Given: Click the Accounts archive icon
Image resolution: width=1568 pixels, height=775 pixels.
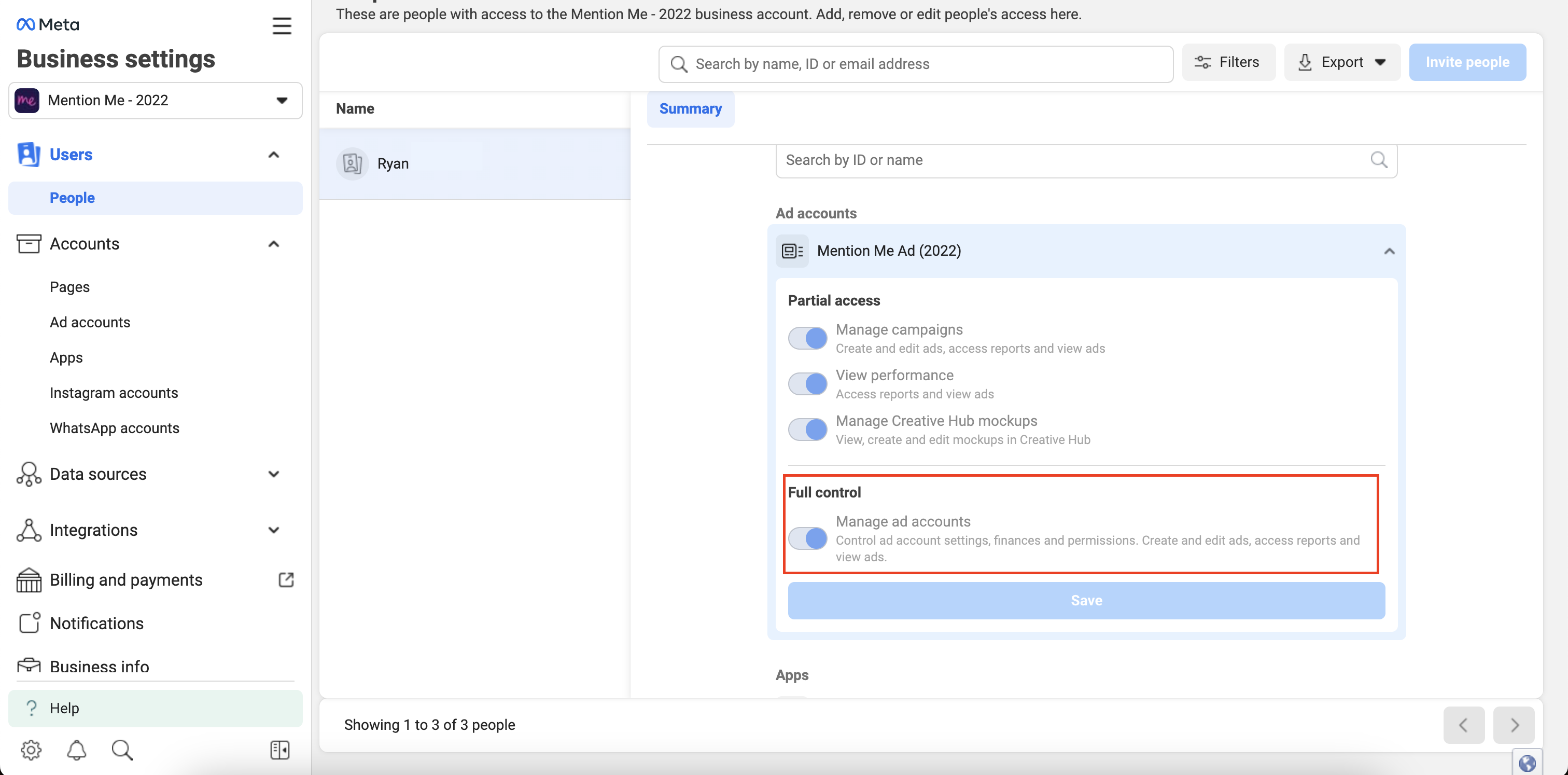Looking at the screenshot, I should (29, 244).
